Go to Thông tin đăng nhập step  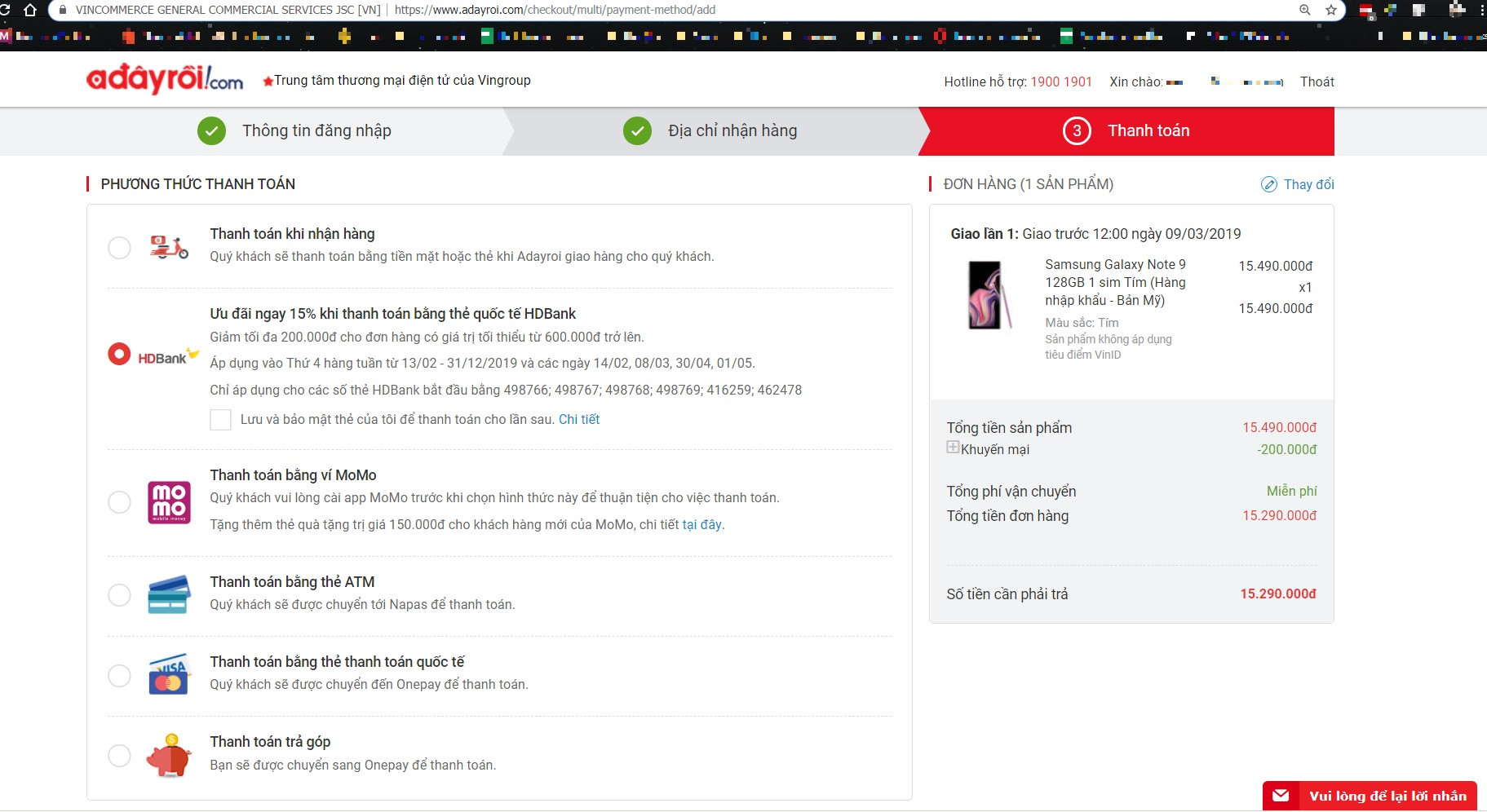pyautogui.click(x=316, y=131)
